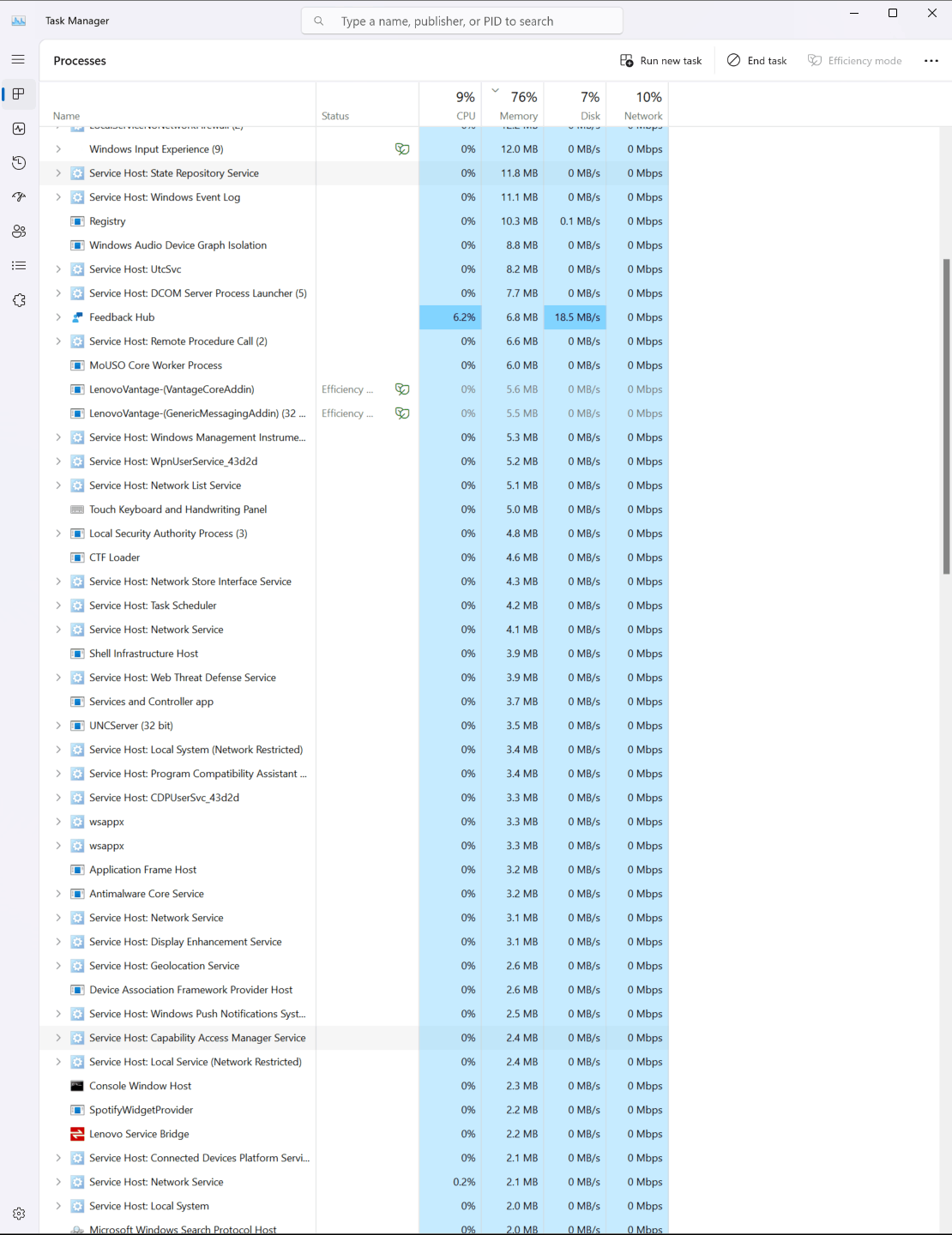Viewport: 952px width, 1235px height.
Task: Open the hamburger navigation menu
Action: (18, 59)
